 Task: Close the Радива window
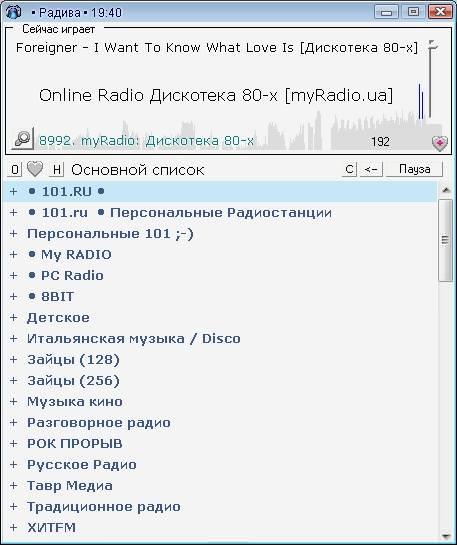click(440, 12)
